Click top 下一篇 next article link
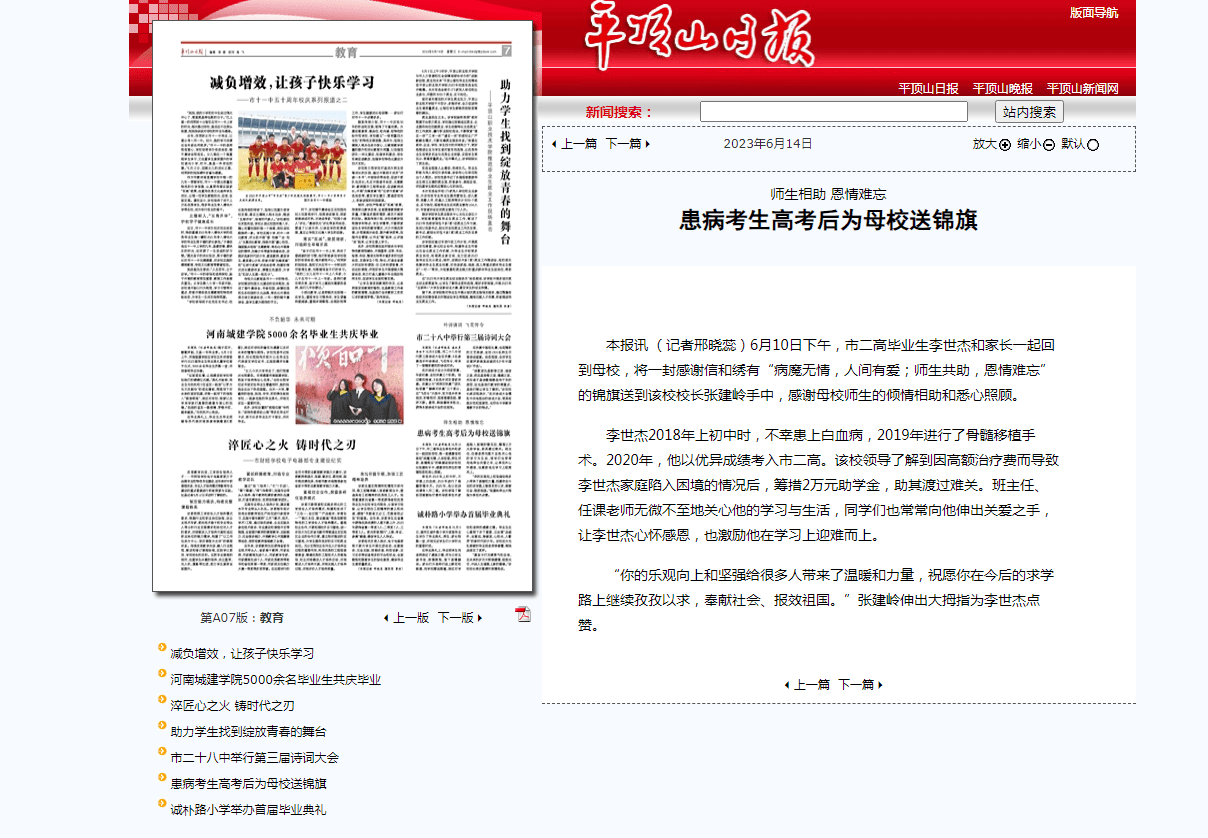Image resolution: width=1208 pixels, height=838 pixels. [x=624, y=144]
